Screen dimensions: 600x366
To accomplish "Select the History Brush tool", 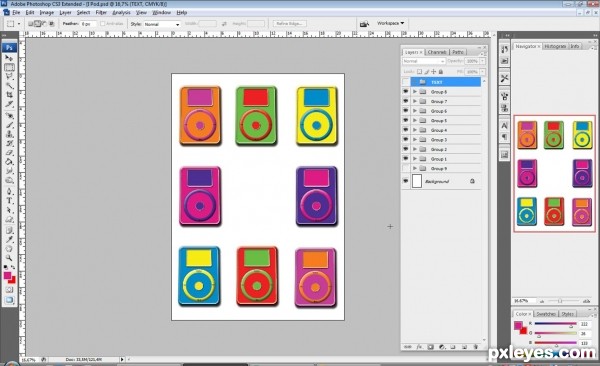I will tap(9, 143).
